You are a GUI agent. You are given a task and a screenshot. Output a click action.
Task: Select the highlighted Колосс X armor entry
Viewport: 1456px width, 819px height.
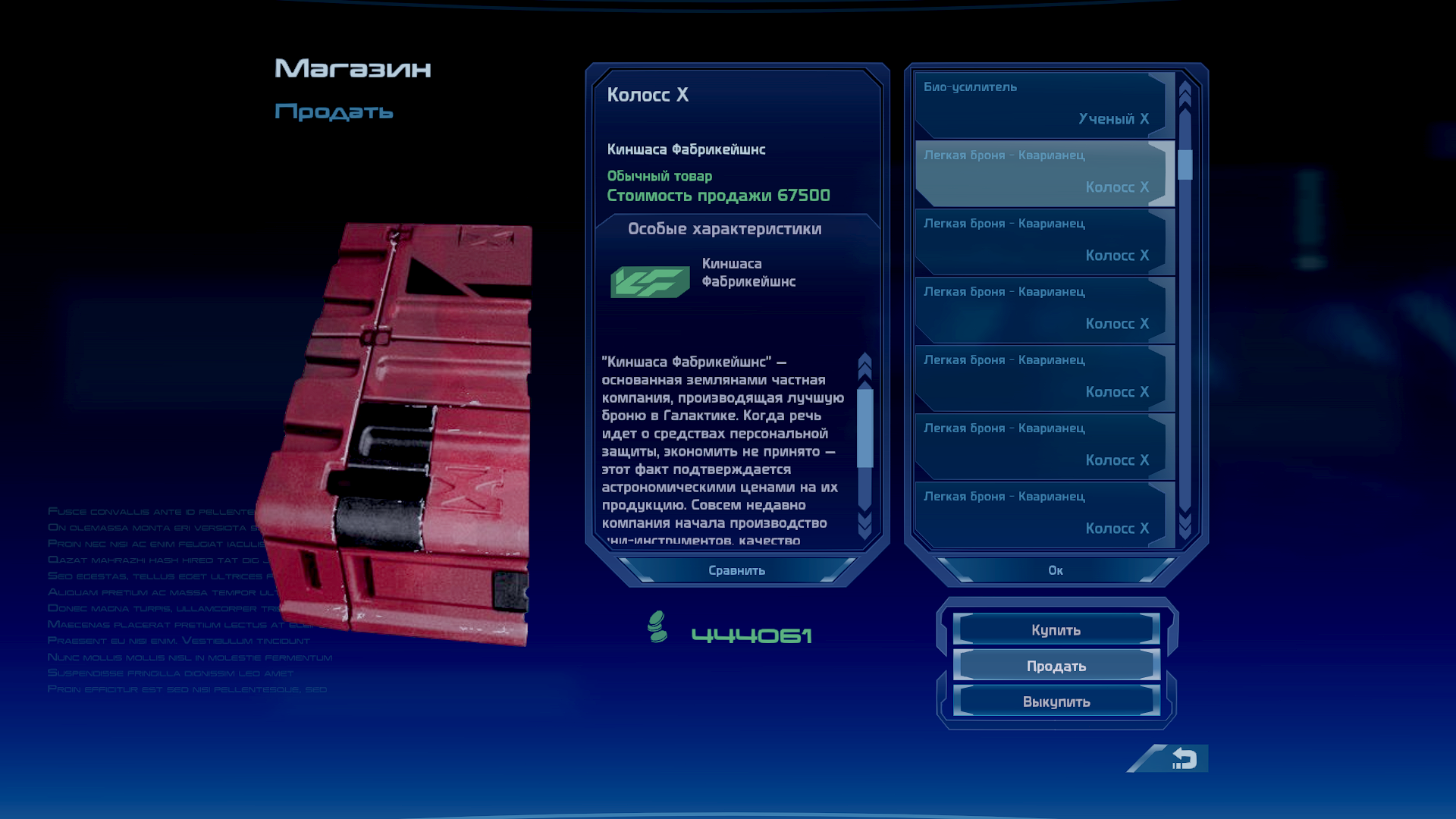[x=1043, y=173]
